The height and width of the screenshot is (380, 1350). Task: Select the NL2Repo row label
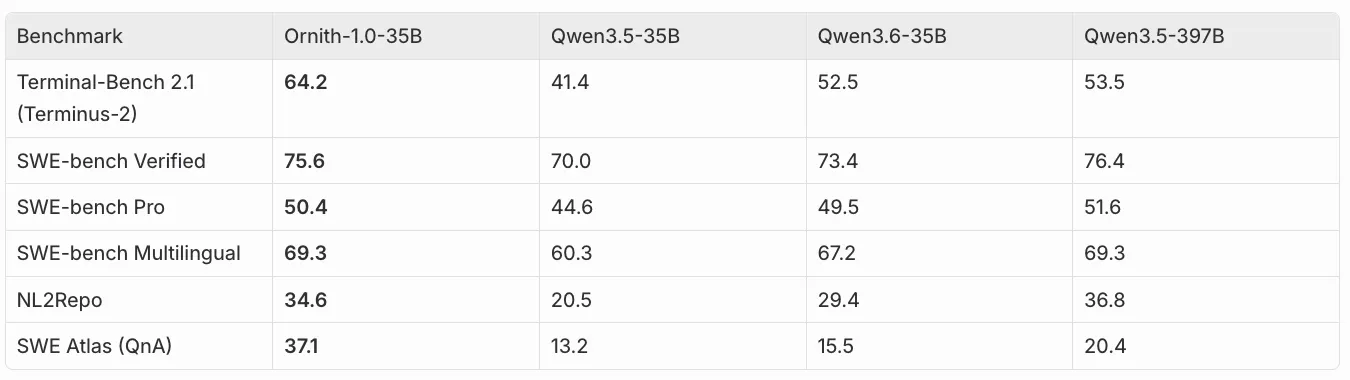click(60, 300)
